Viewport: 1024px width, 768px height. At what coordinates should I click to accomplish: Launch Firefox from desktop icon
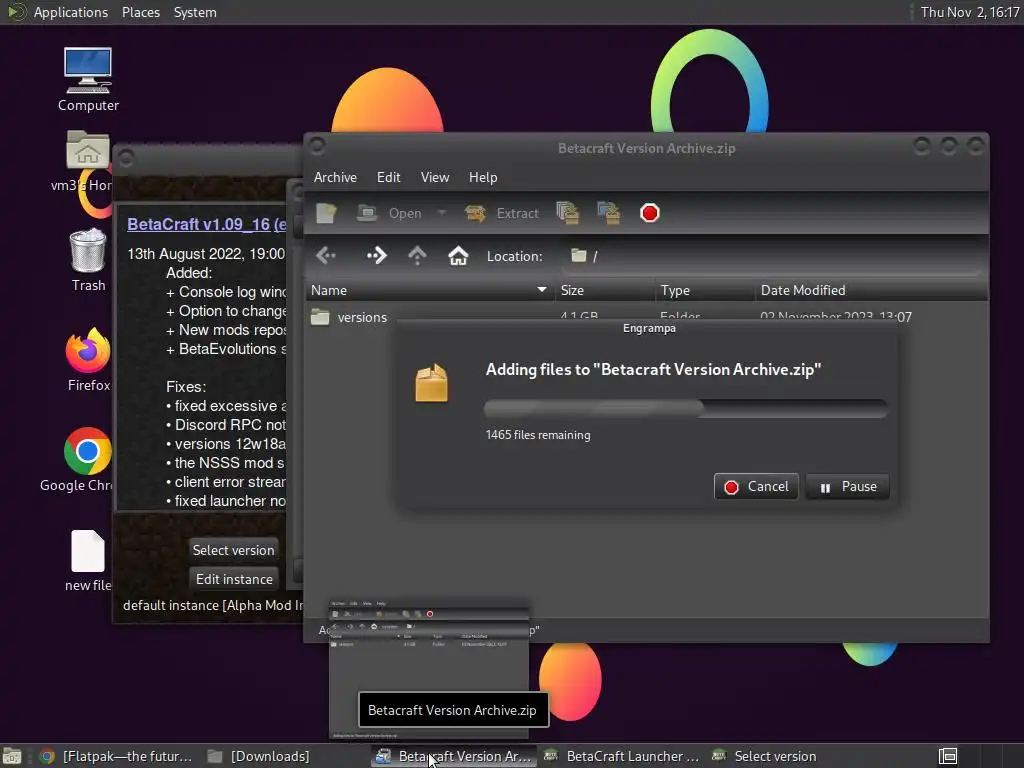(88, 360)
